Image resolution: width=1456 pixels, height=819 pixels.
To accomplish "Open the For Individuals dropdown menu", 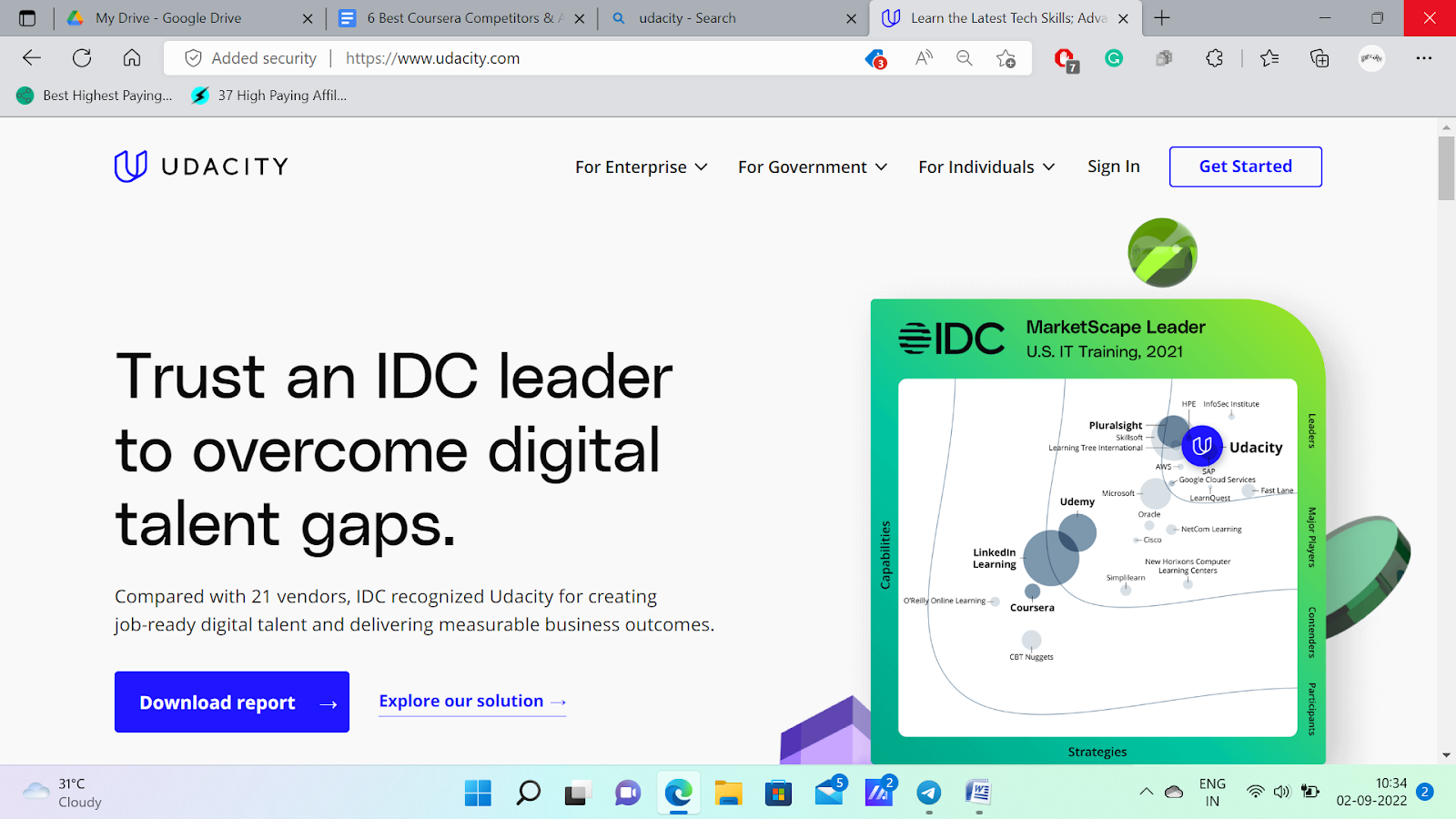I will pos(986,167).
